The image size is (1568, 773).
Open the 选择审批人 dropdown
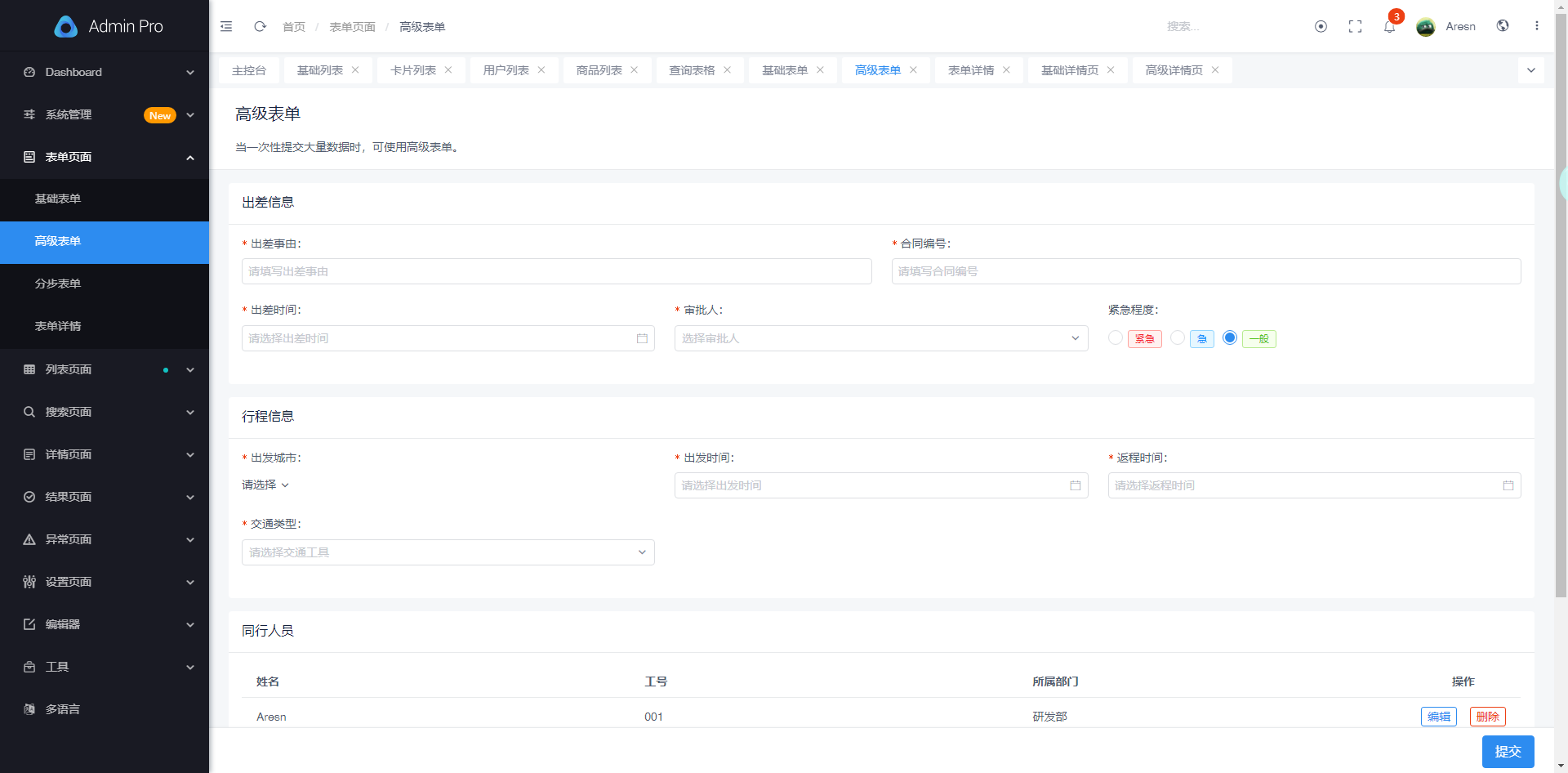[x=881, y=338]
